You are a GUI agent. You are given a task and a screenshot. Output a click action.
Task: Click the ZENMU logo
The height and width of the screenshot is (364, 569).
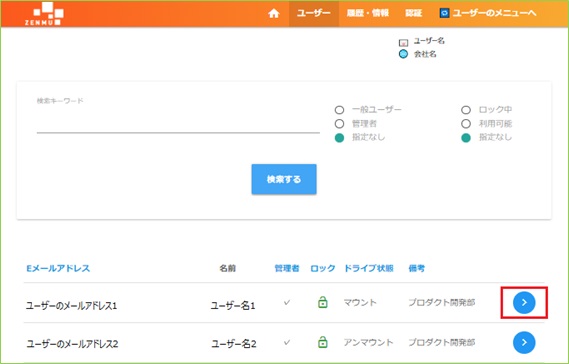(x=45, y=13)
